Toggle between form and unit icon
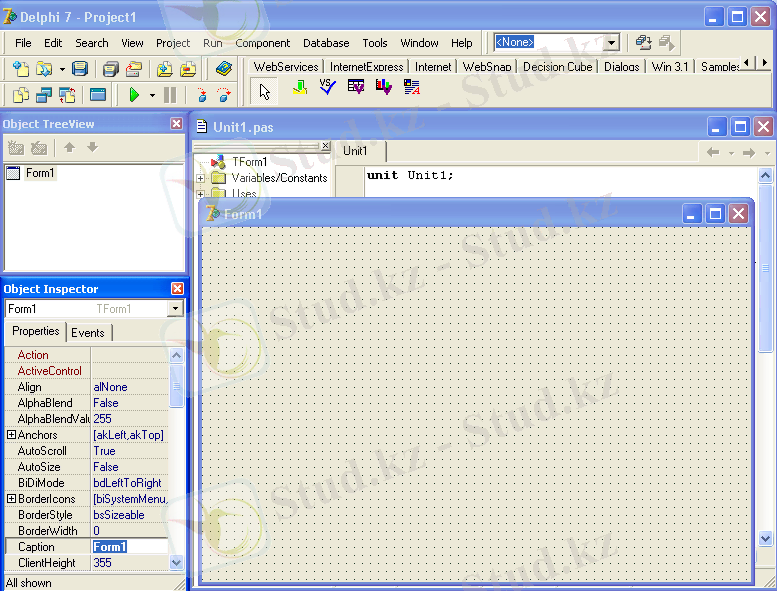The height and width of the screenshot is (591, 777). pyautogui.click(x=67, y=94)
